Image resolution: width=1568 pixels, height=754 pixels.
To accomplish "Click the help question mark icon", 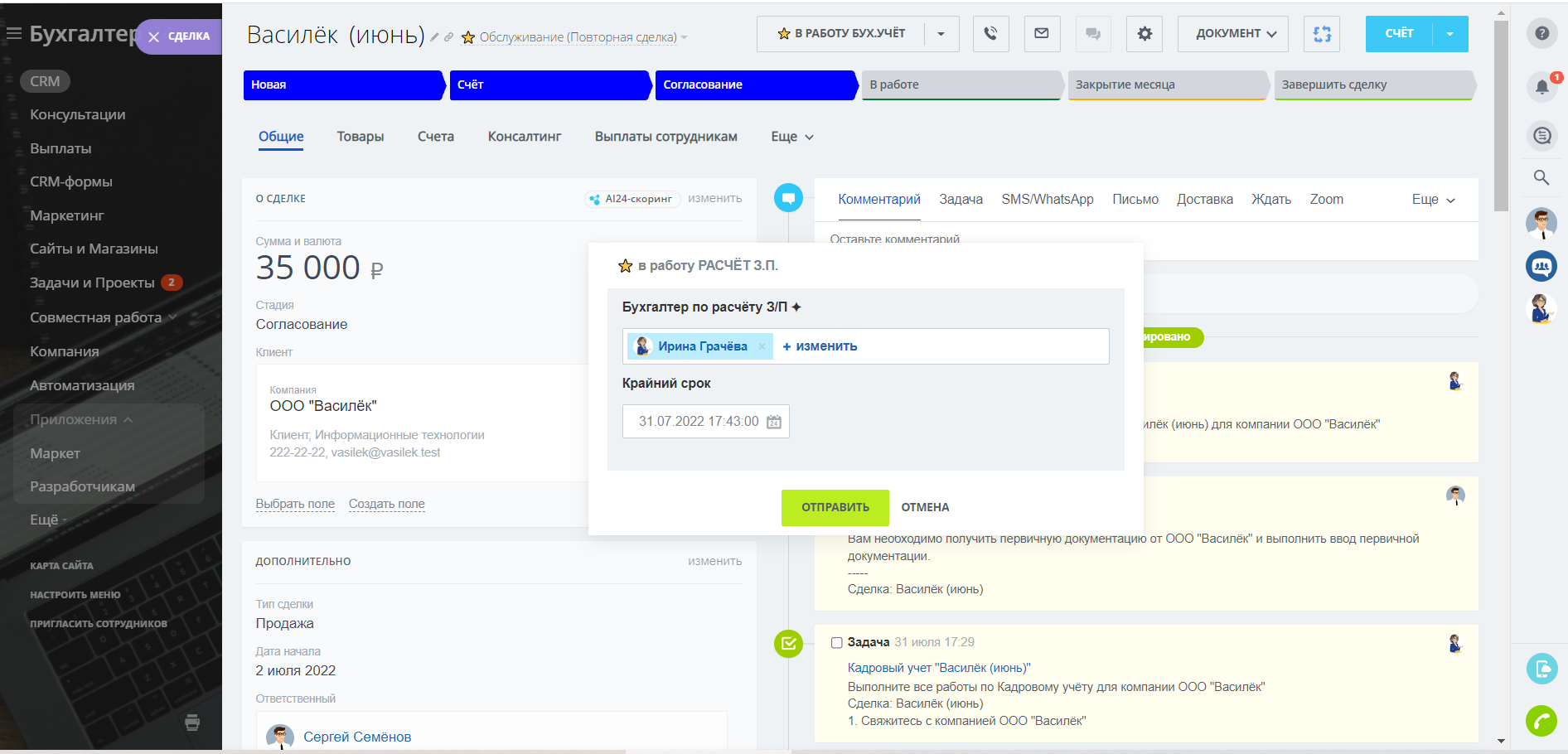I will (1541, 33).
